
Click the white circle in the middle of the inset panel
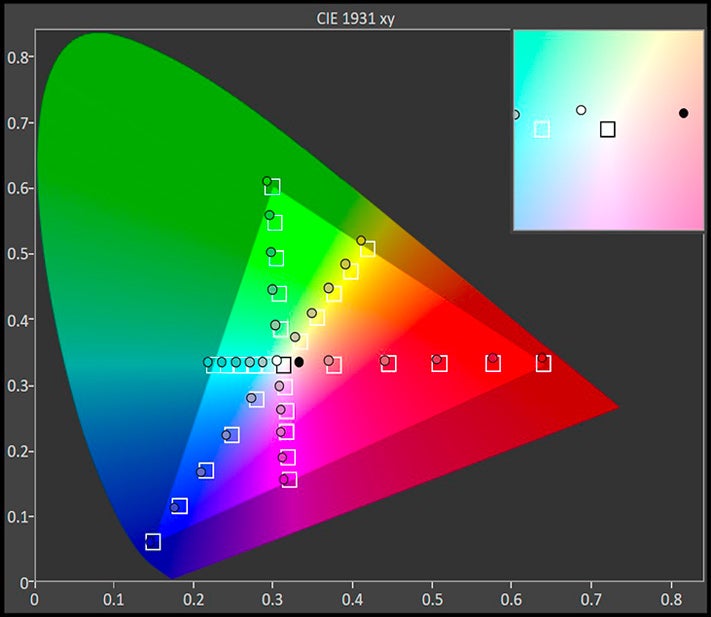tap(581, 110)
